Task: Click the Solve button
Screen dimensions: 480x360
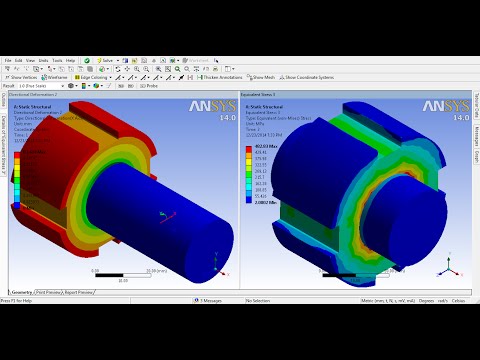Action: pyautogui.click(x=105, y=60)
